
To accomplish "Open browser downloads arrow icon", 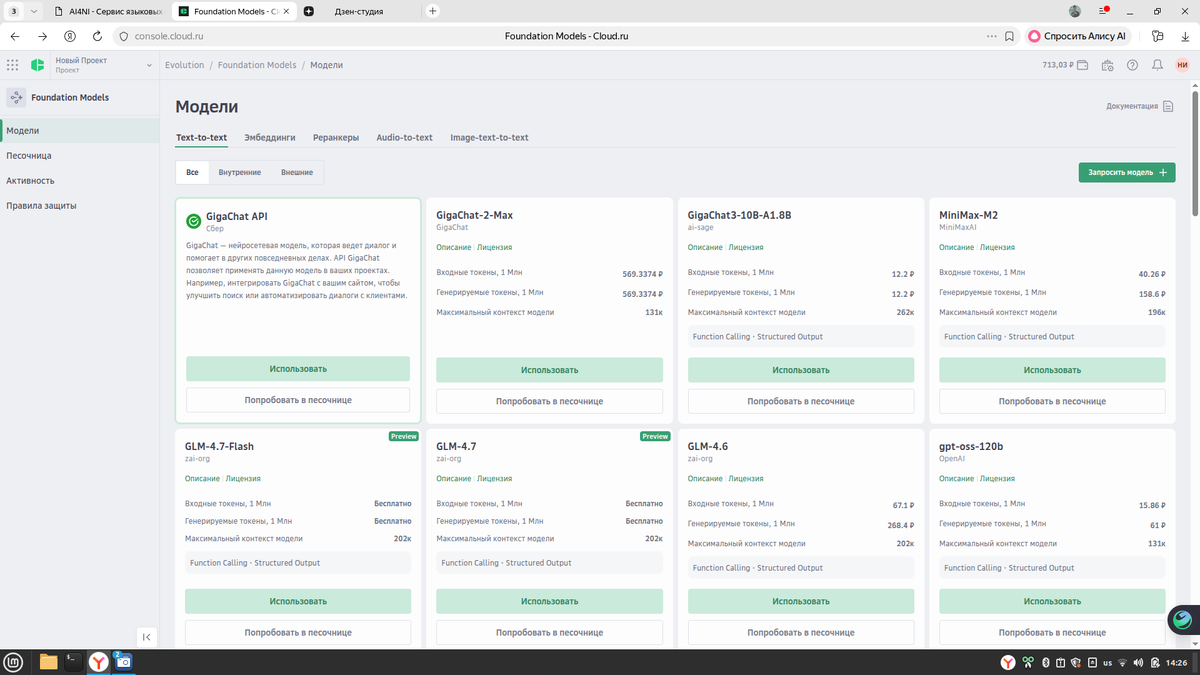I will (x=1183, y=36).
